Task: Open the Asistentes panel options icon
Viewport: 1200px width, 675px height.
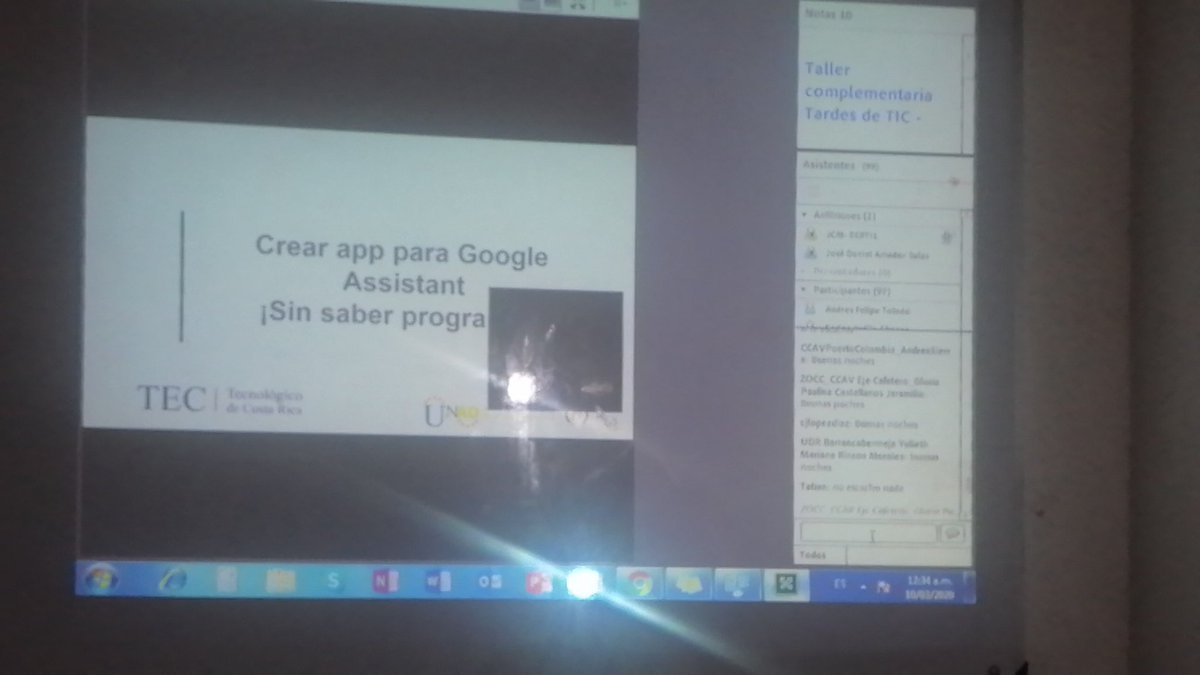Action: point(954,182)
